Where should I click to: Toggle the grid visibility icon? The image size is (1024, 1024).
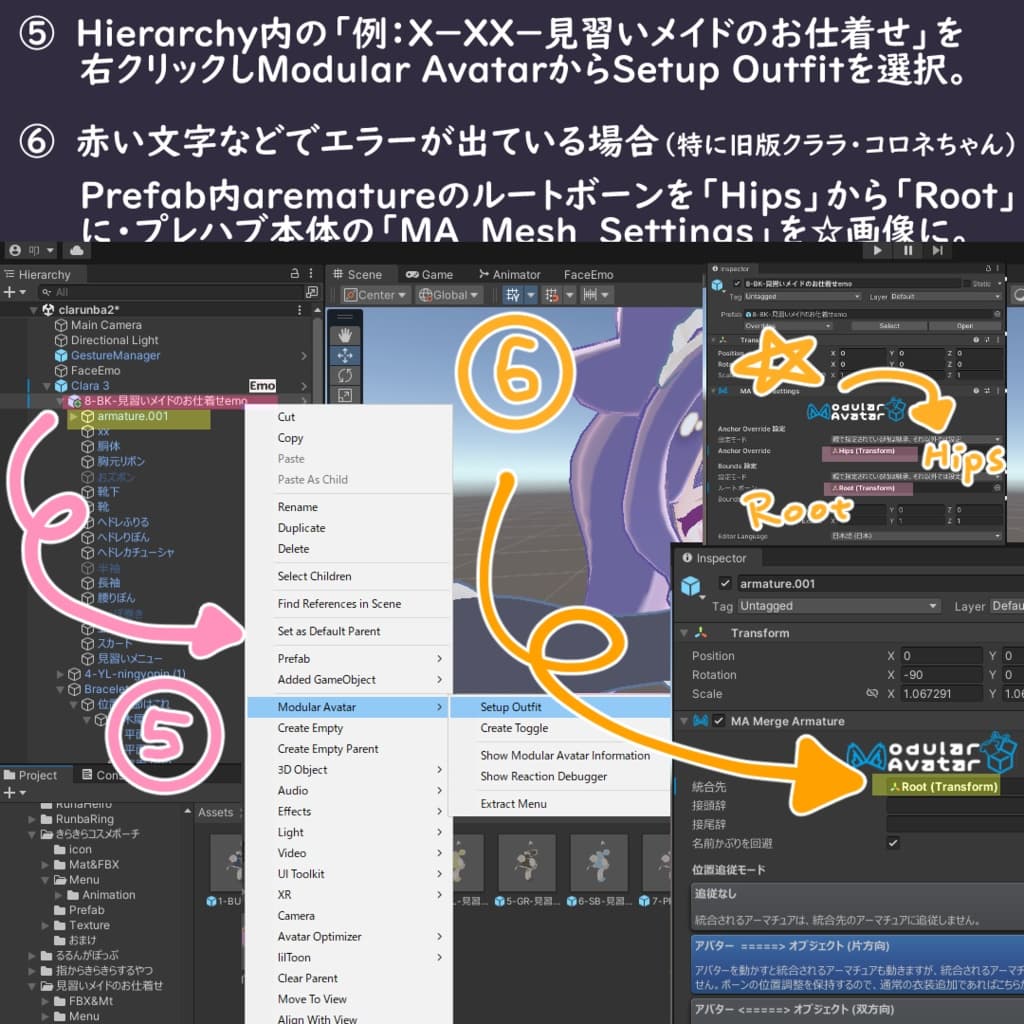point(513,295)
